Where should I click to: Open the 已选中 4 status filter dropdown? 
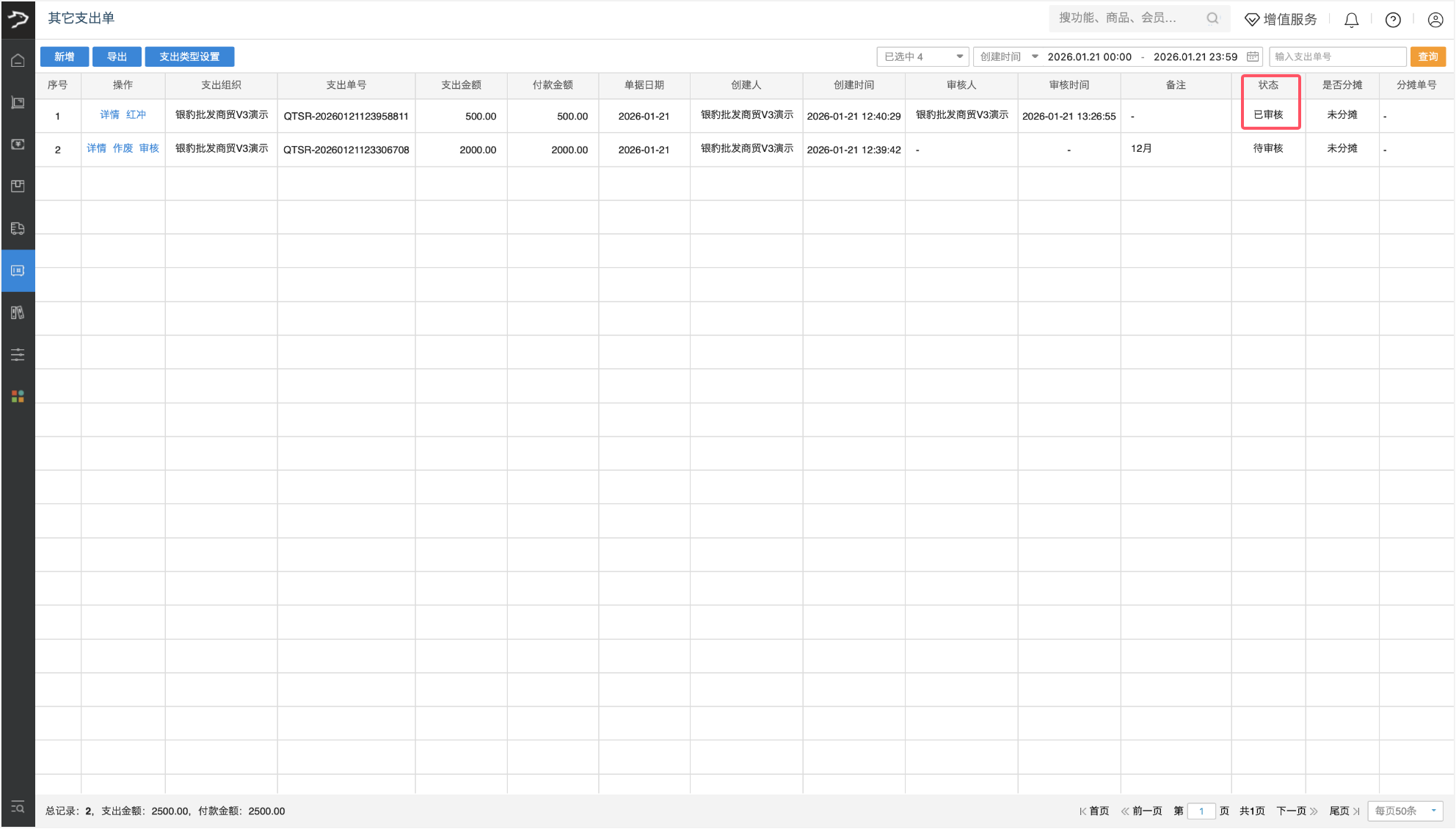pyautogui.click(x=922, y=56)
